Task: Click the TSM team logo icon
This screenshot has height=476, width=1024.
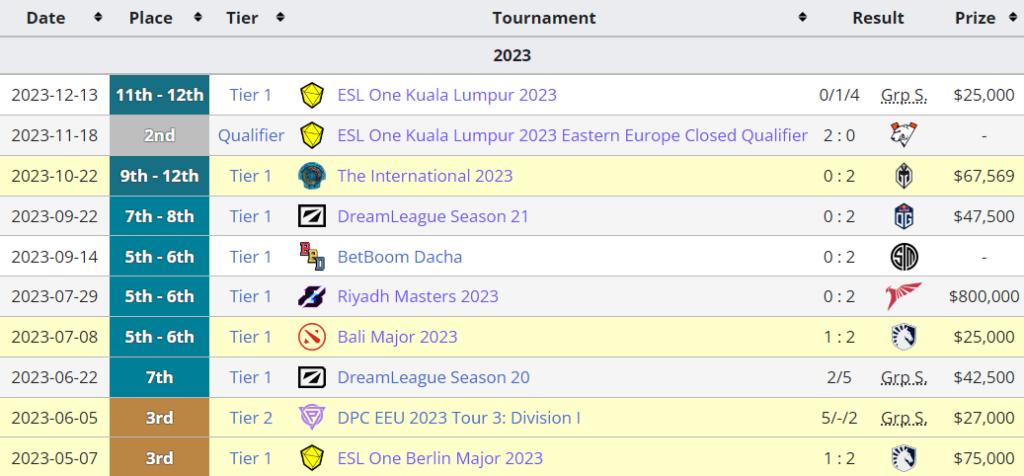Action: pyautogui.click(x=904, y=256)
